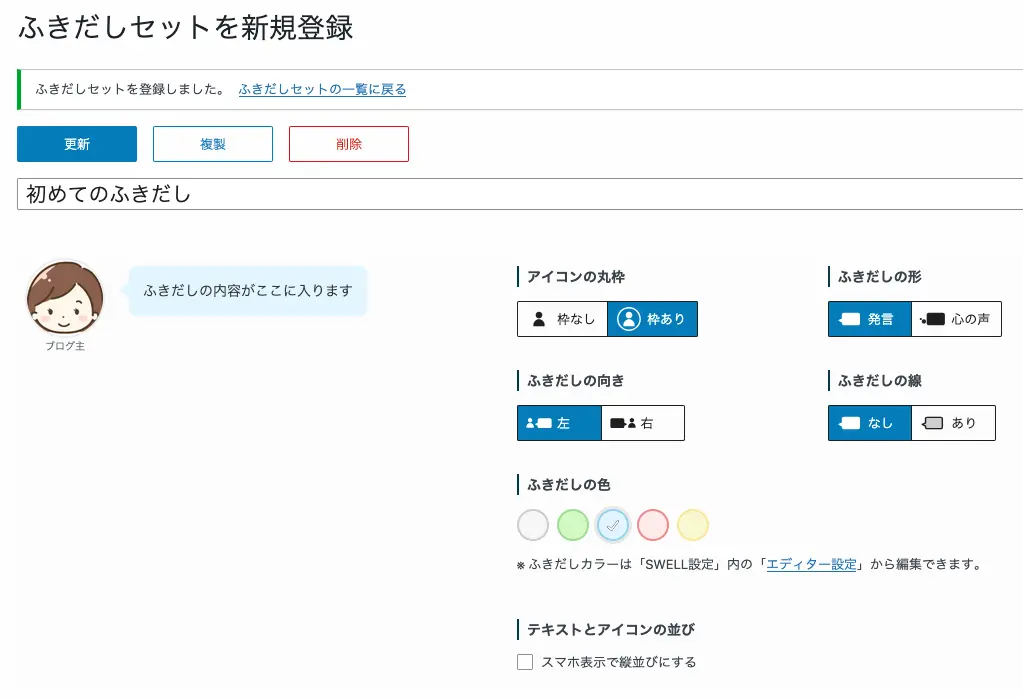Pick the checked blue balloon color swatch
This screenshot has width=1023, height=698.
pos(613,525)
